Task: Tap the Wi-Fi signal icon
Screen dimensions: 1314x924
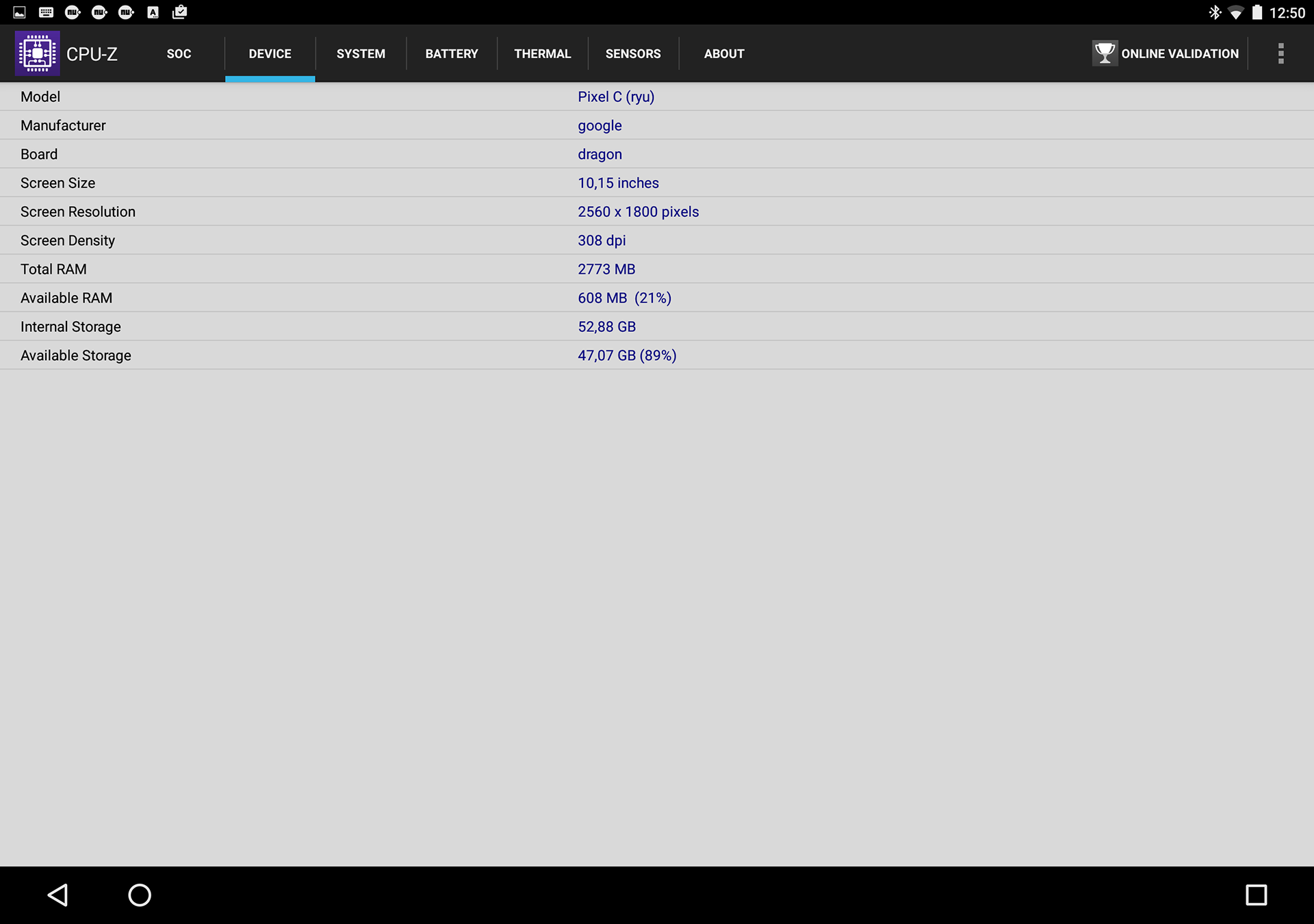Action: click(x=1236, y=12)
